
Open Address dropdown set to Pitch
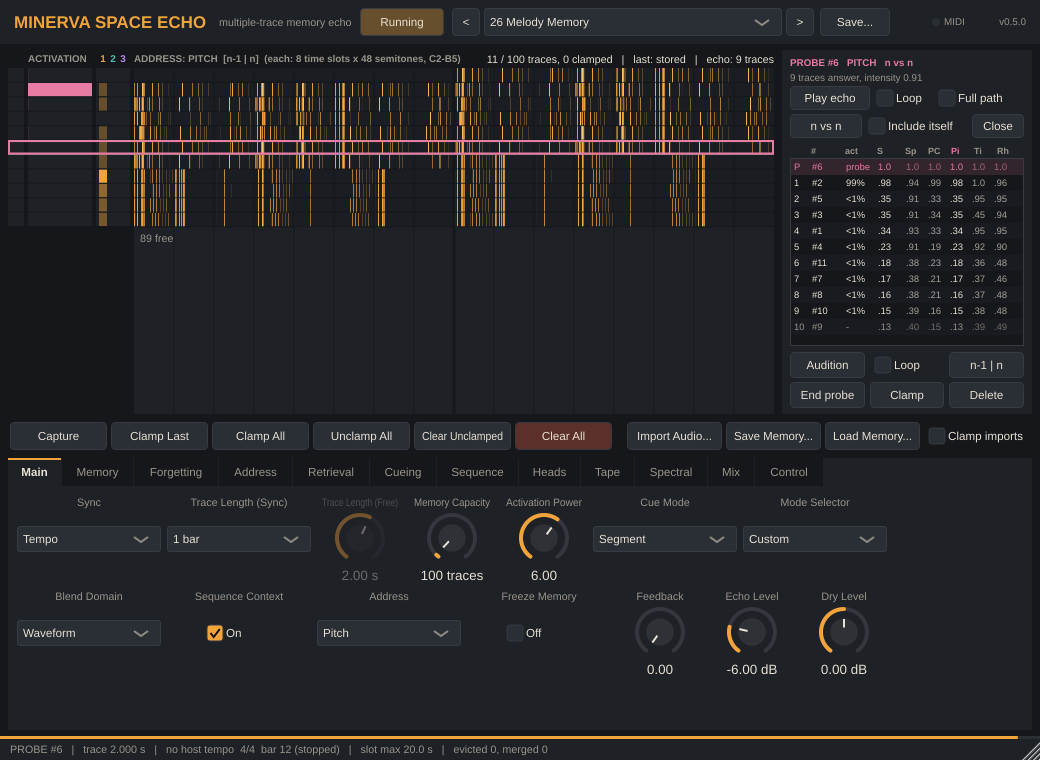[x=389, y=633]
